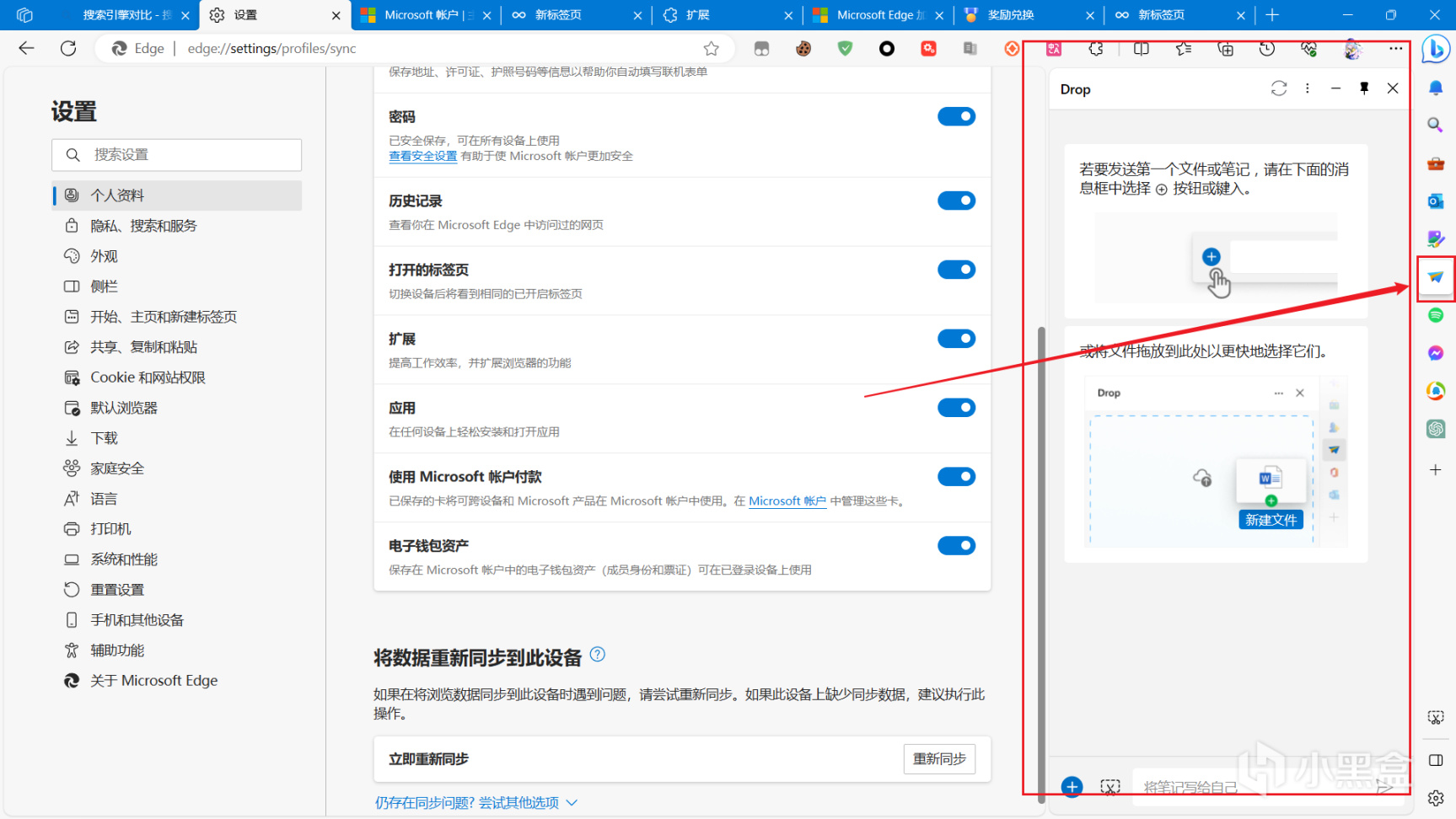1456x819 pixels.
Task: Open browsing History from the toolbar
Action: [x=1267, y=49]
